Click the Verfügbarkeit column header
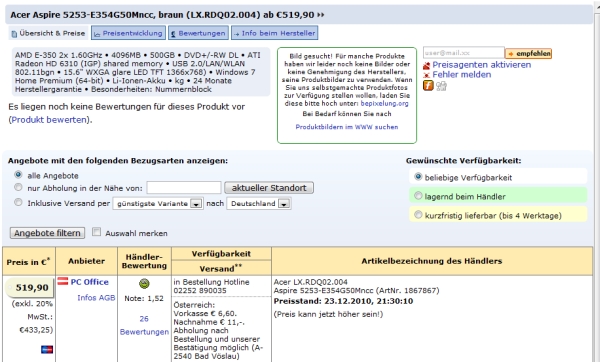600x362 pixels. tap(221, 254)
